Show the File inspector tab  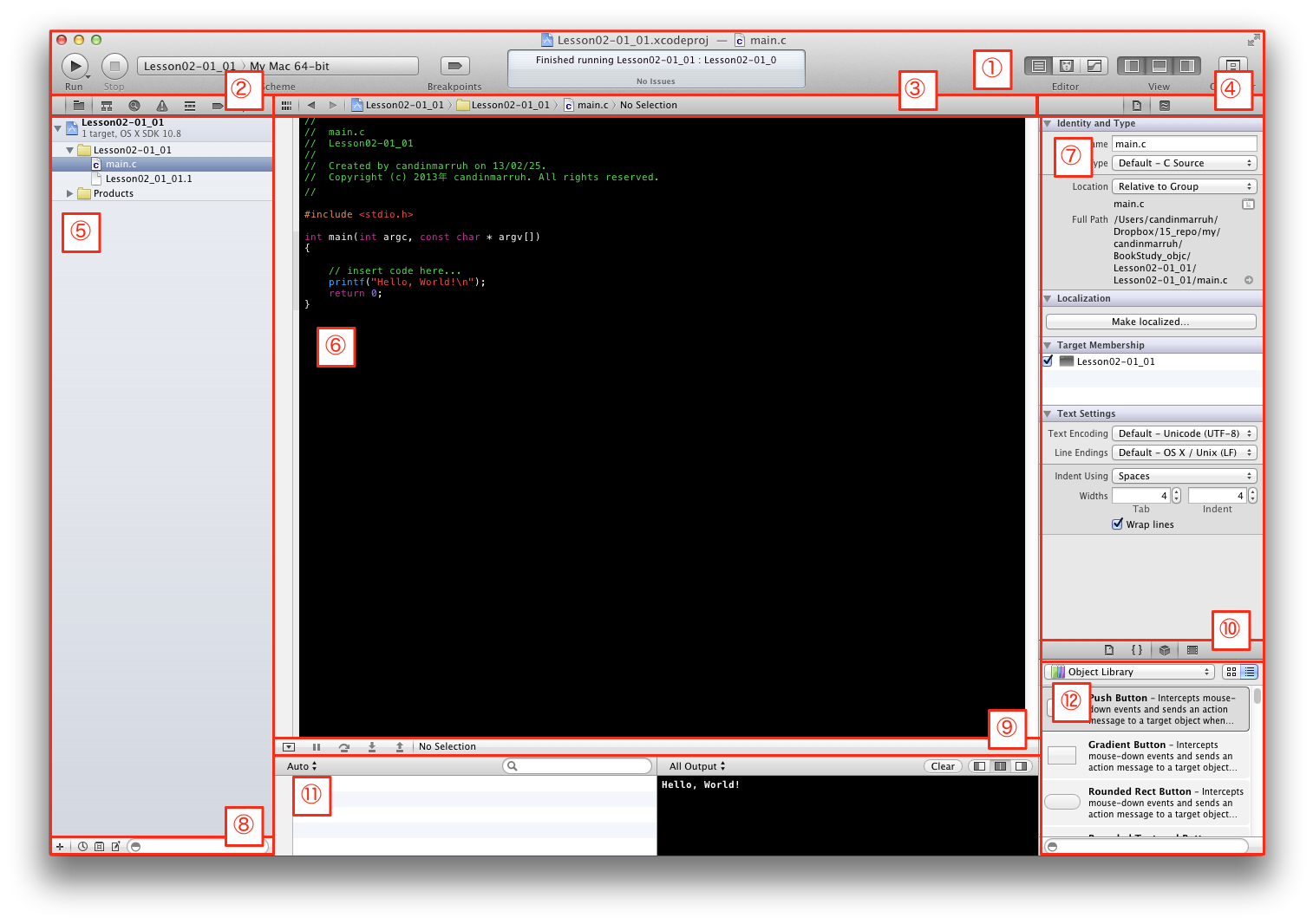pos(1137,106)
